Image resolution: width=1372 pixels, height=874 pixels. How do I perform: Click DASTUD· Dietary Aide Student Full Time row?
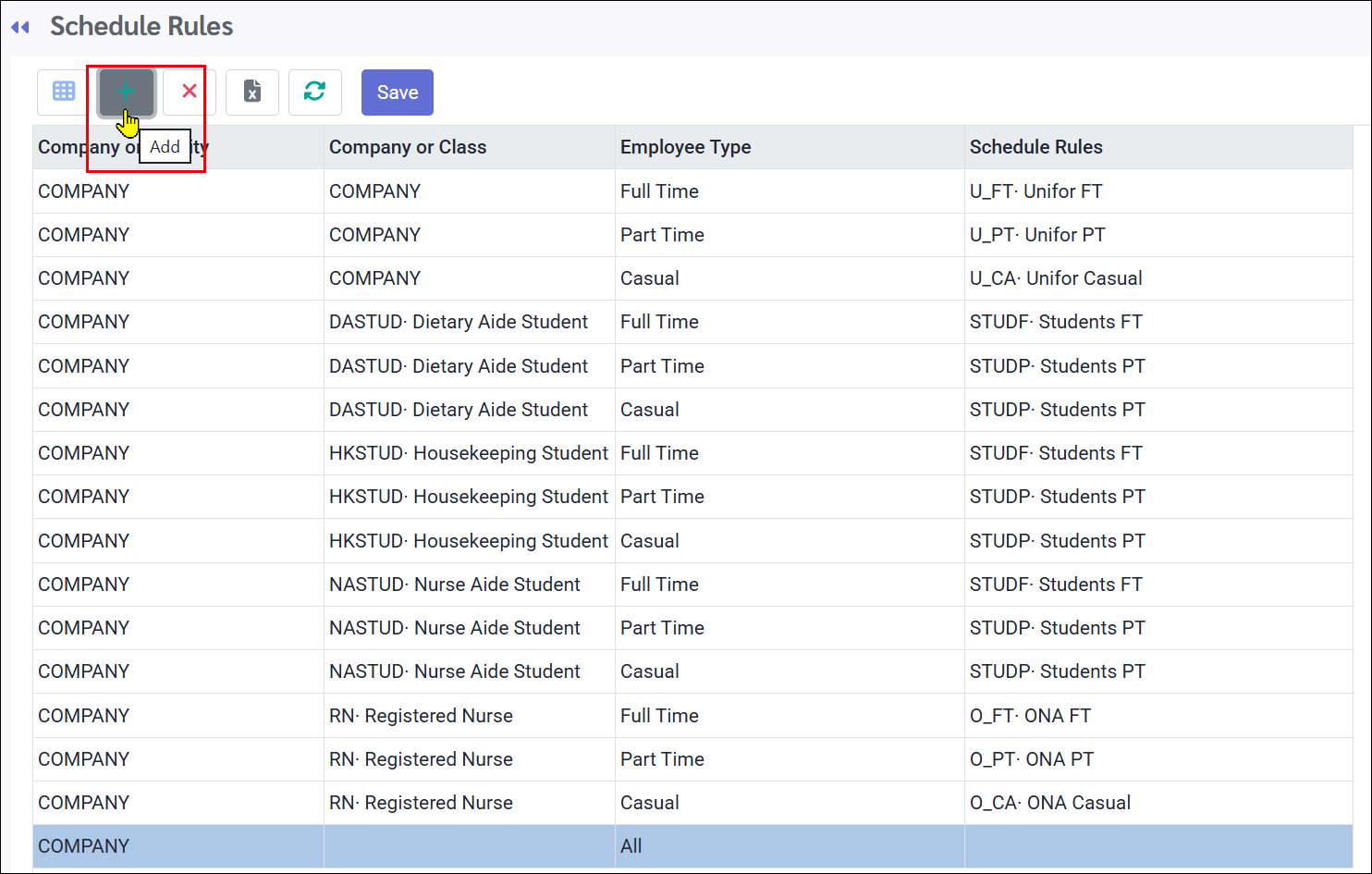point(692,322)
